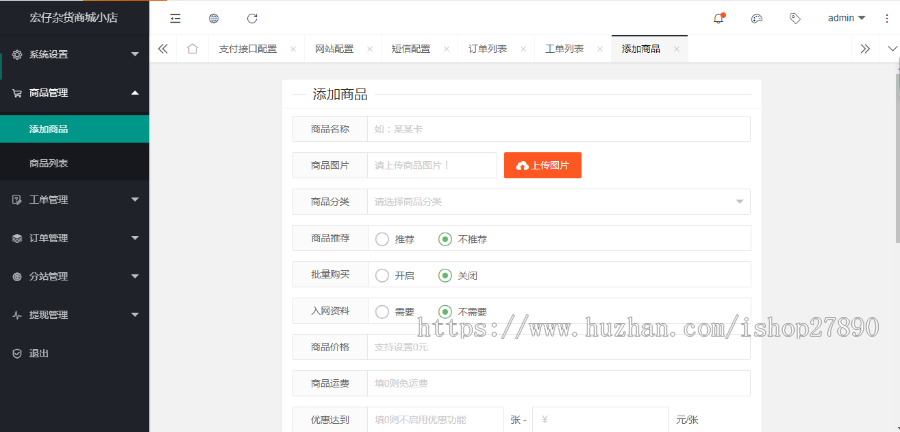The height and width of the screenshot is (432, 900).
Task: Click the 分站管理 icon in sidebar
Action: [x=17, y=277]
